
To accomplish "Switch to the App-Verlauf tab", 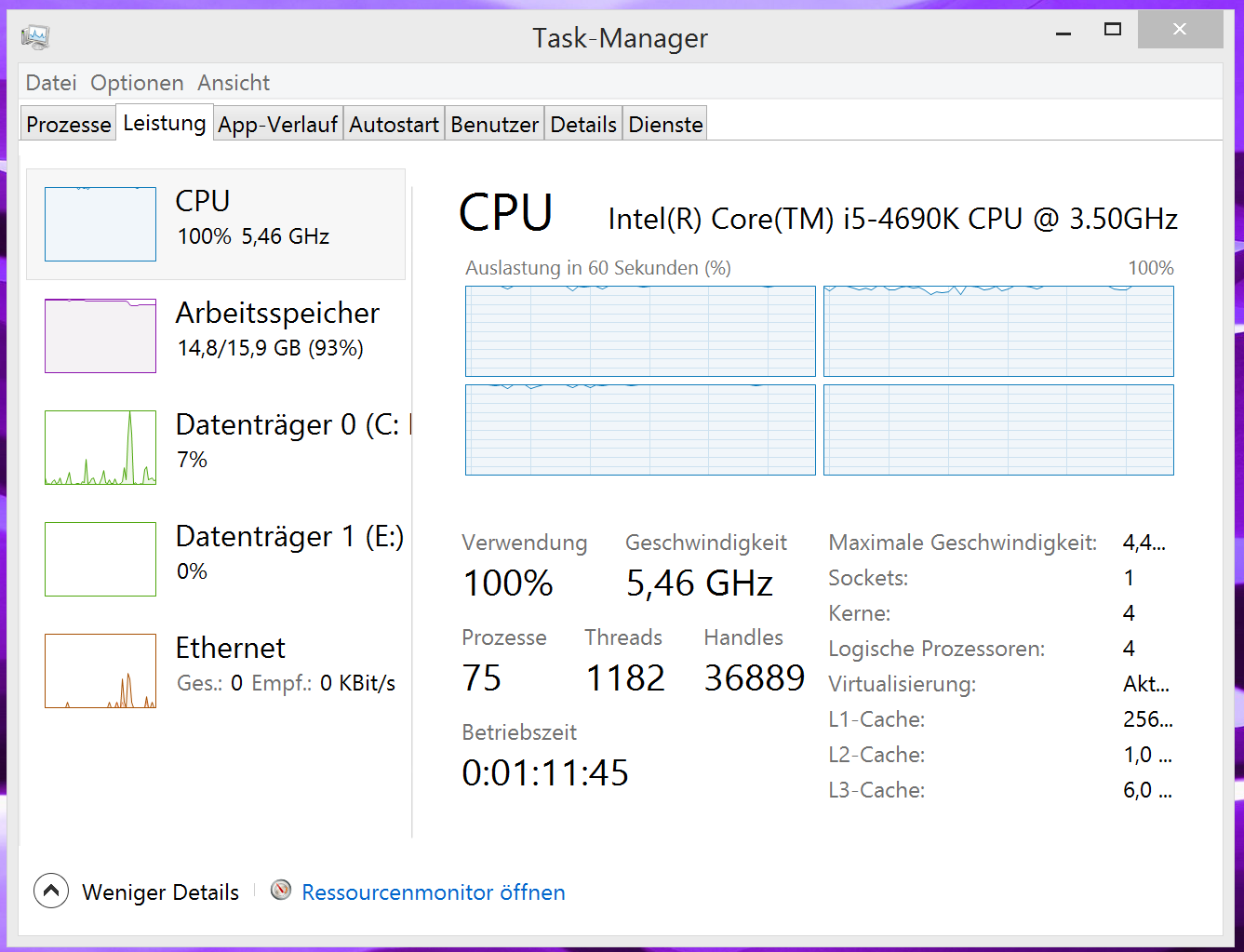I will coord(277,125).
